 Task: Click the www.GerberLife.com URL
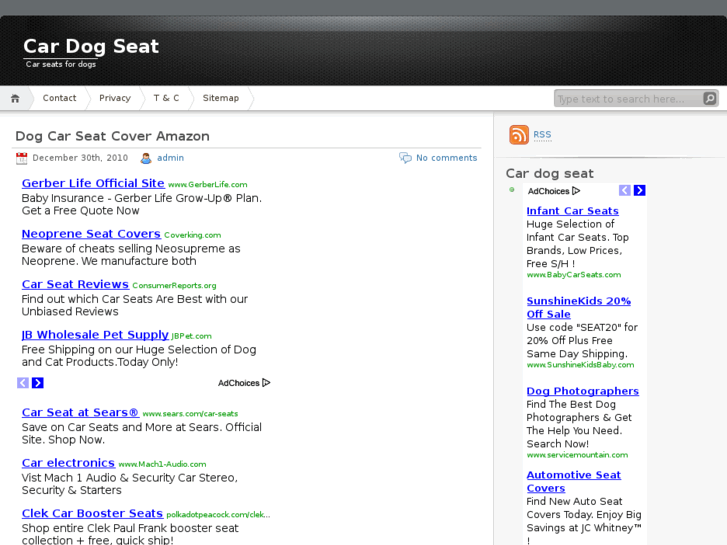tap(208, 185)
